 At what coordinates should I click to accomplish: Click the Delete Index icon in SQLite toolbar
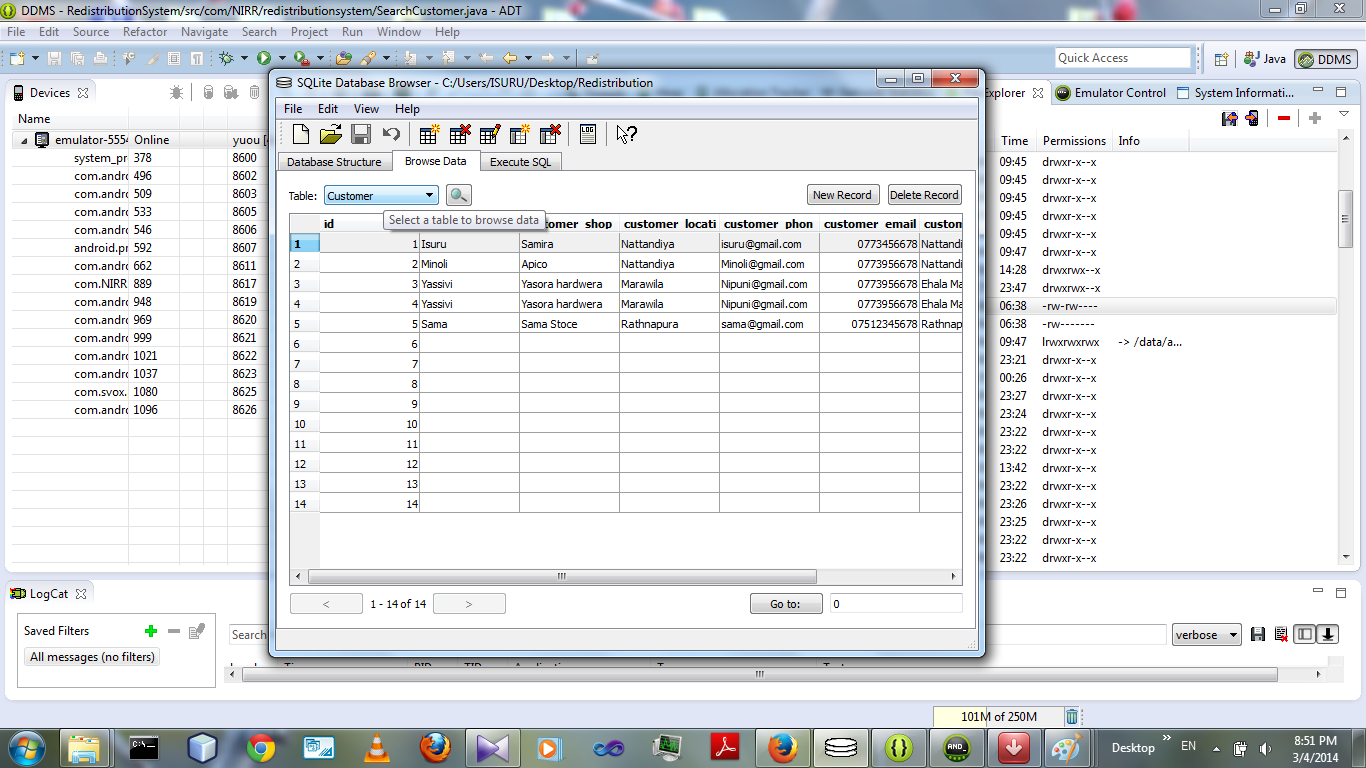click(550, 134)
